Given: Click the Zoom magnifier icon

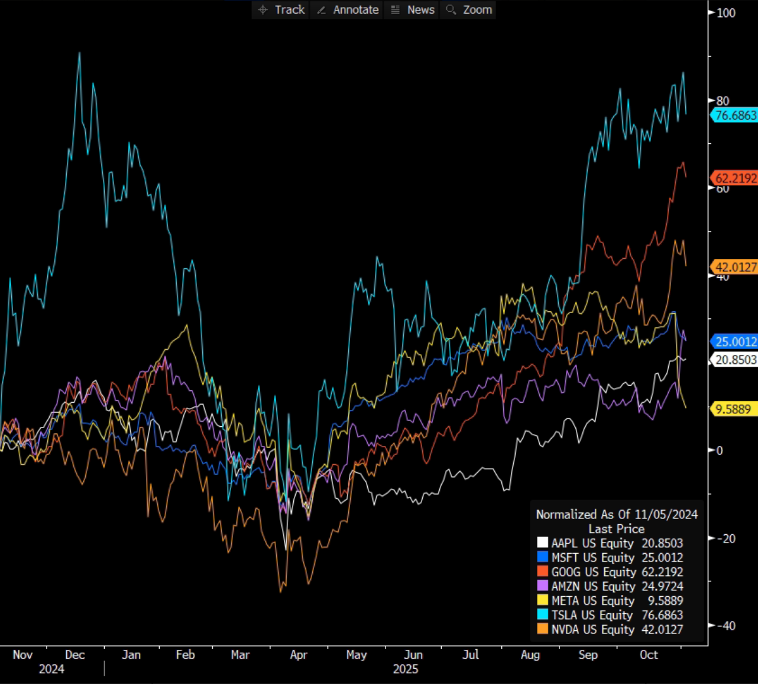Looking at the screenshot, I should pos(451,10).
